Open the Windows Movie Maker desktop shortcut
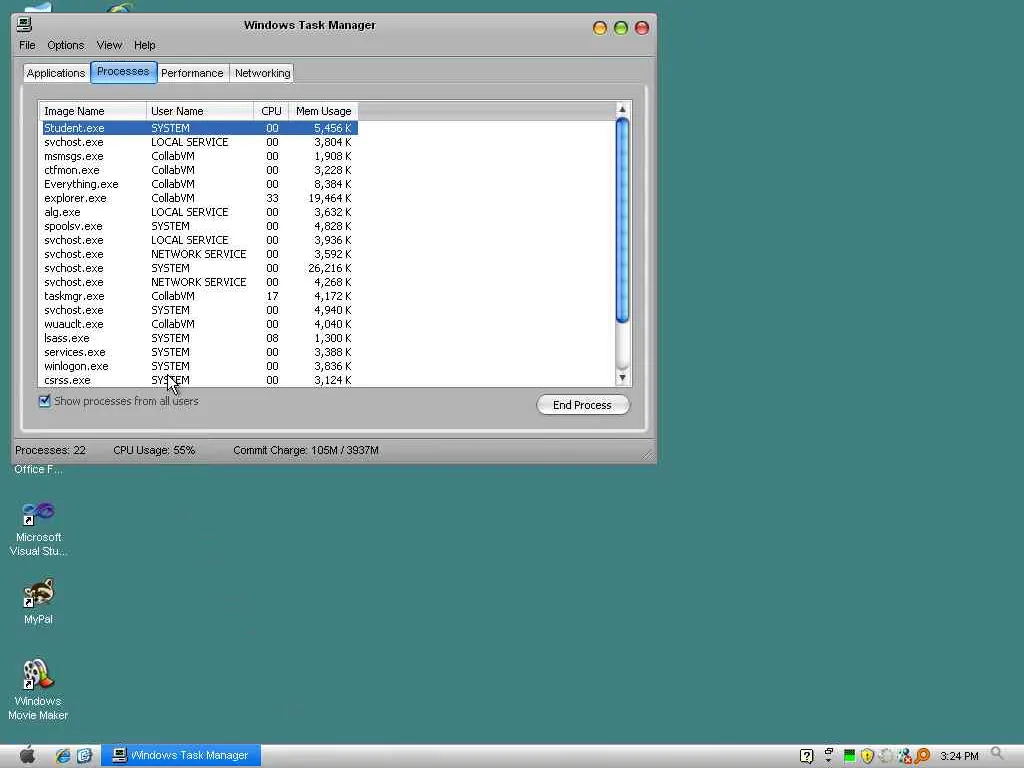This screenshot has height=768, width=1024. click(x=38, y=690)
